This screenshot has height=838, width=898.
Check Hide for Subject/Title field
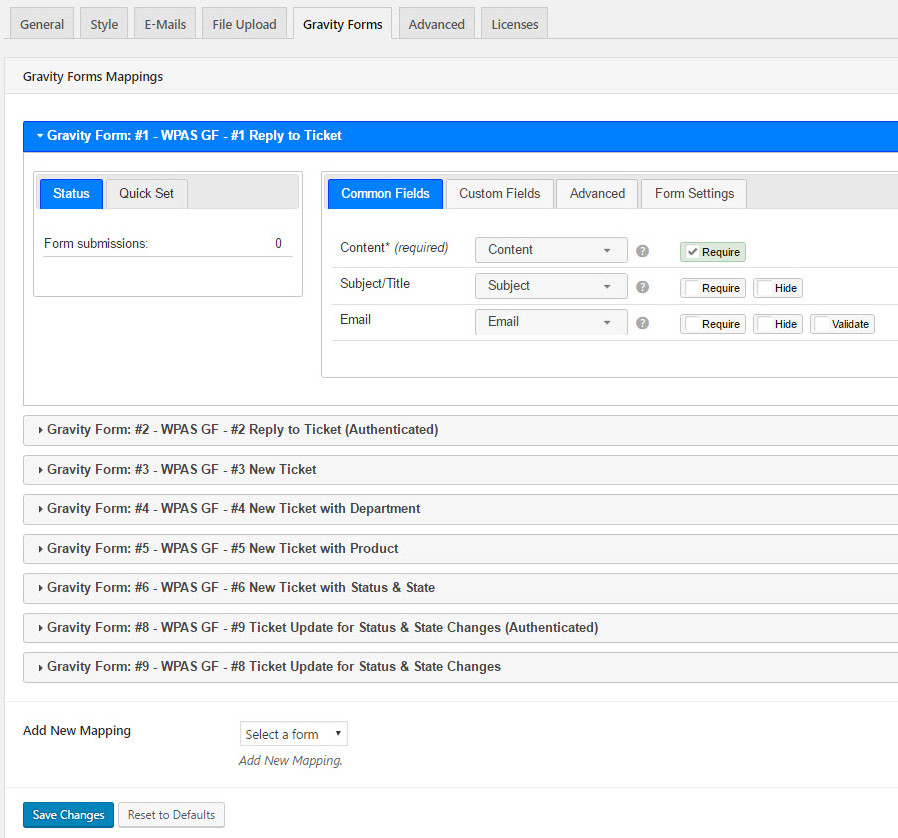tap(778, 288)
